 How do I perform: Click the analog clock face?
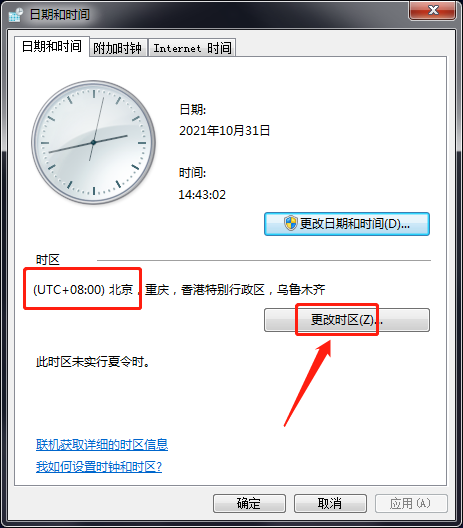(x=94, y=142)
